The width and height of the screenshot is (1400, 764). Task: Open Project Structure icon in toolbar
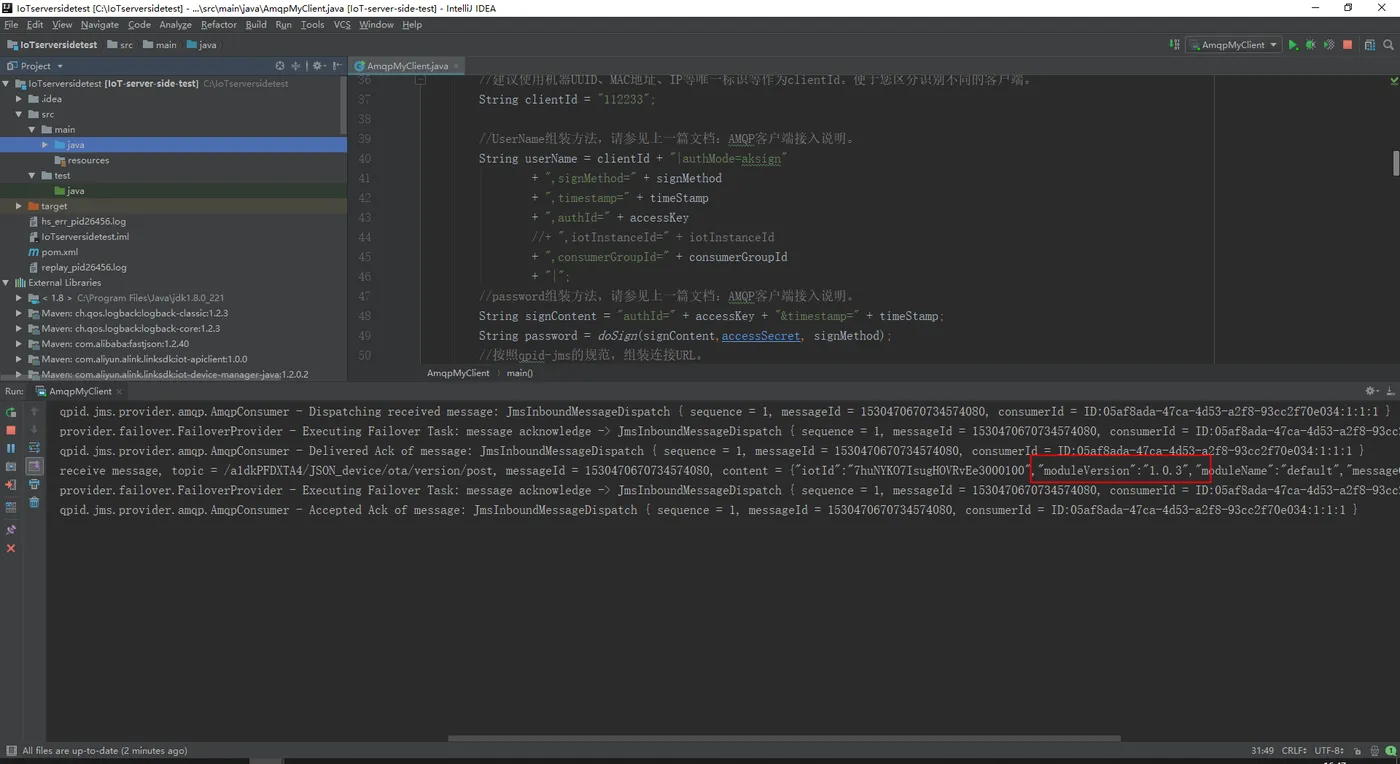pos(1368,45)
